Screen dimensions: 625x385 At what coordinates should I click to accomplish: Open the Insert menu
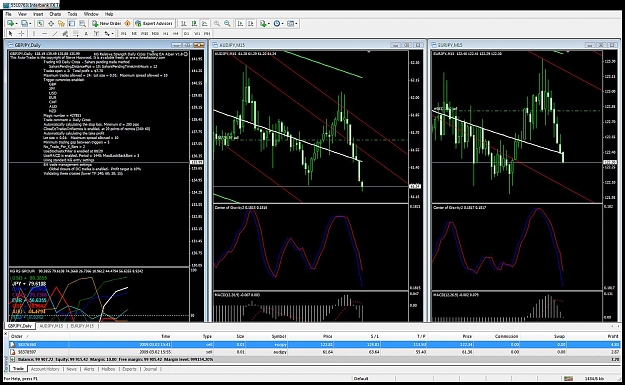38,14
